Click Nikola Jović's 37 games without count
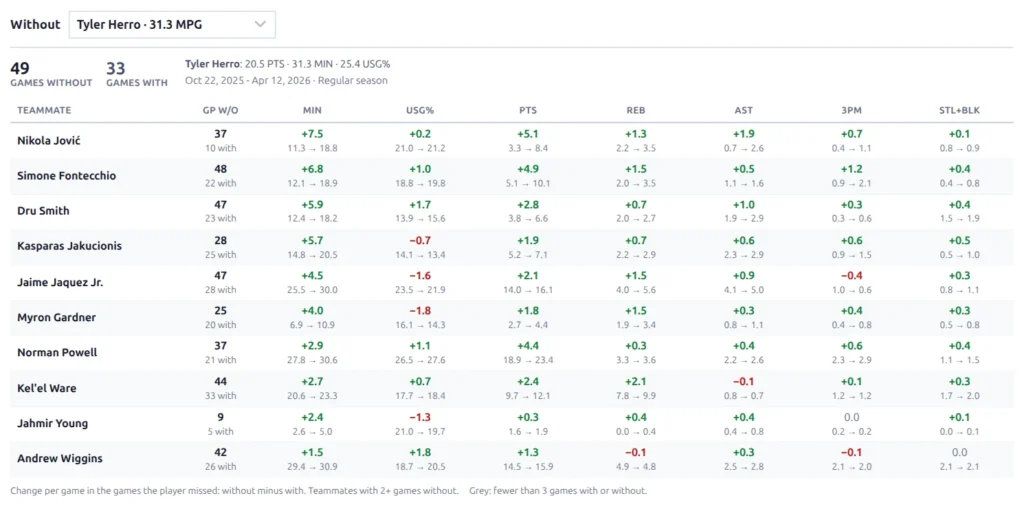 221,134
